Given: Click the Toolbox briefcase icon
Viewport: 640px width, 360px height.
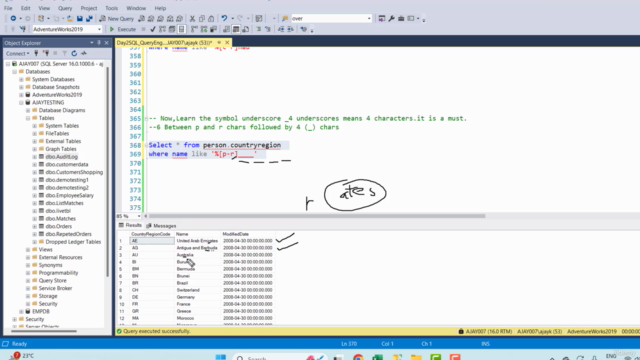Looking at the screenshot, I should tap(401, 18).
